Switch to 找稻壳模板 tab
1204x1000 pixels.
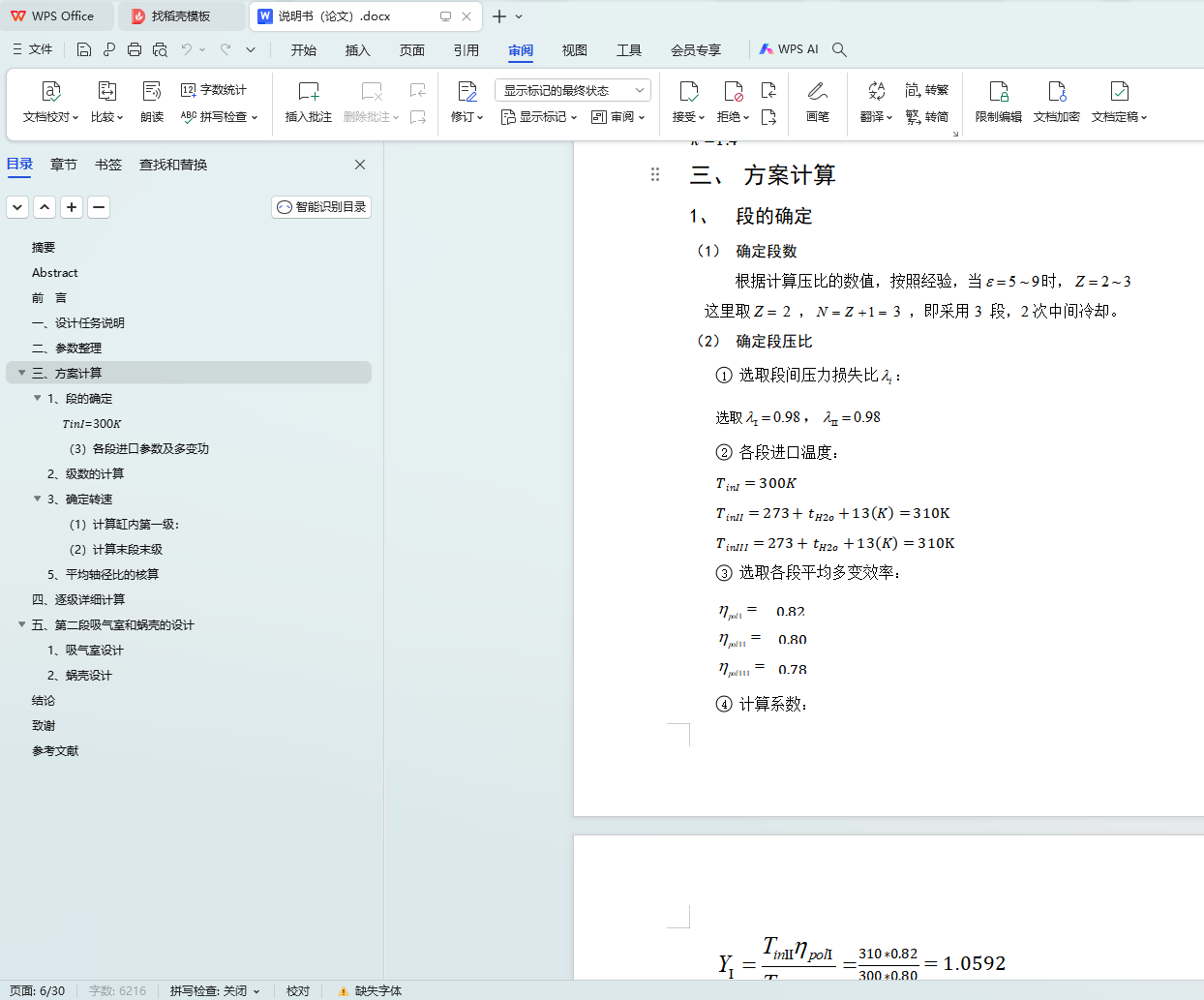(182, 16)
